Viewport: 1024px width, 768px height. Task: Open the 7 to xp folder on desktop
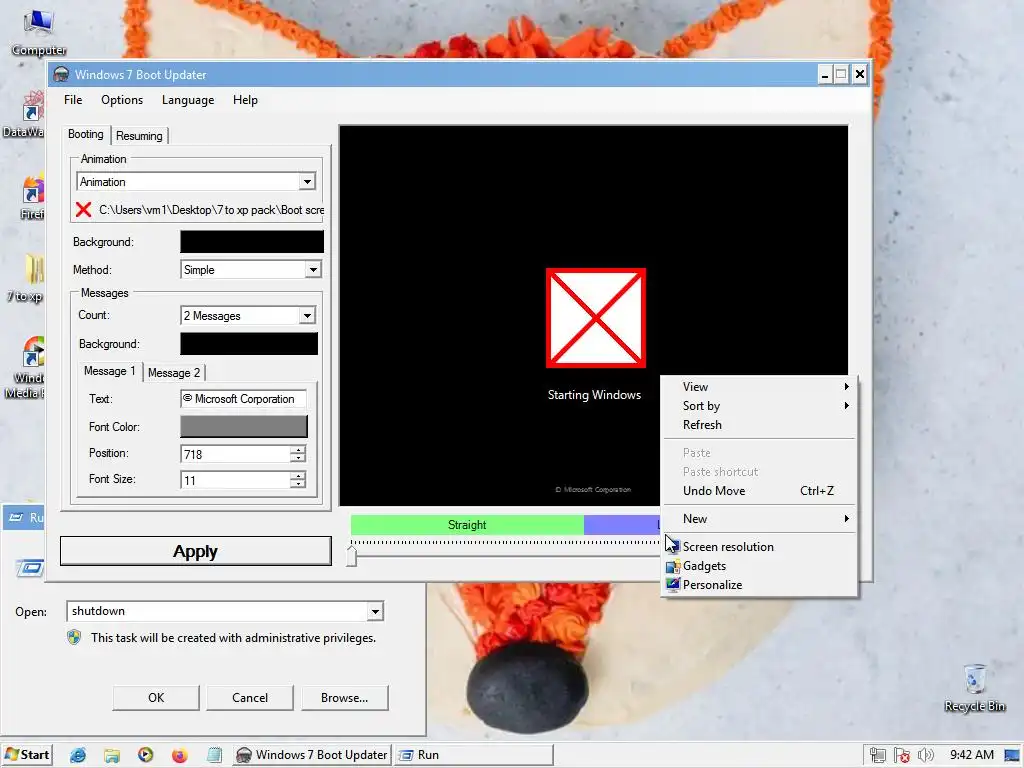click(x=25, y=278)
